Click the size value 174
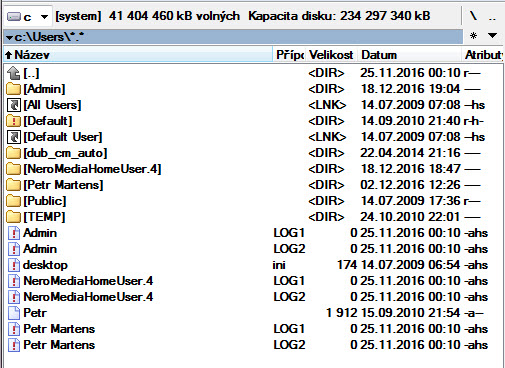 [347, 265]
